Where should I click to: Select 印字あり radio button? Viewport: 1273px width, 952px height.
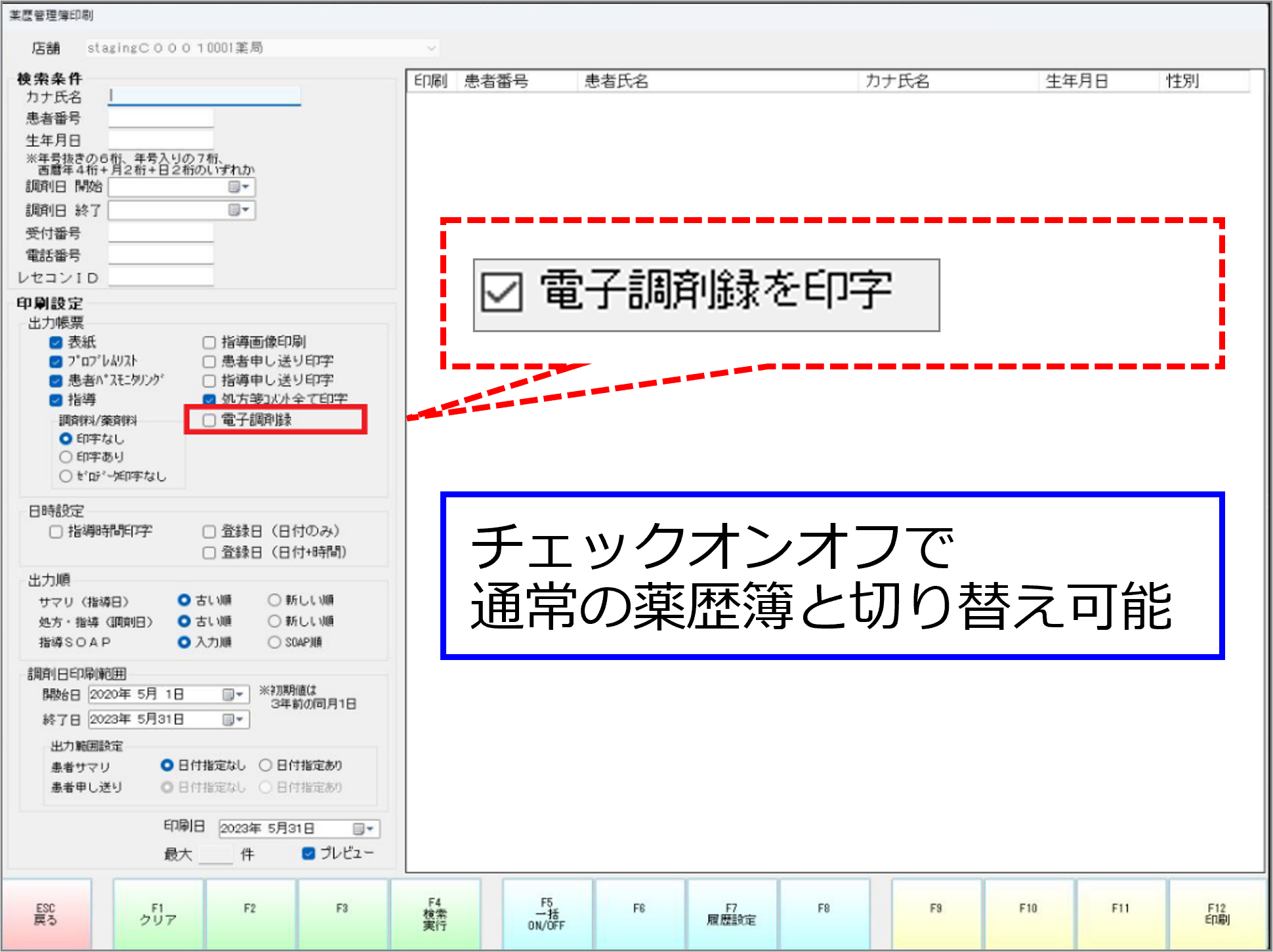pyautogui.click(x=66, y=457)
